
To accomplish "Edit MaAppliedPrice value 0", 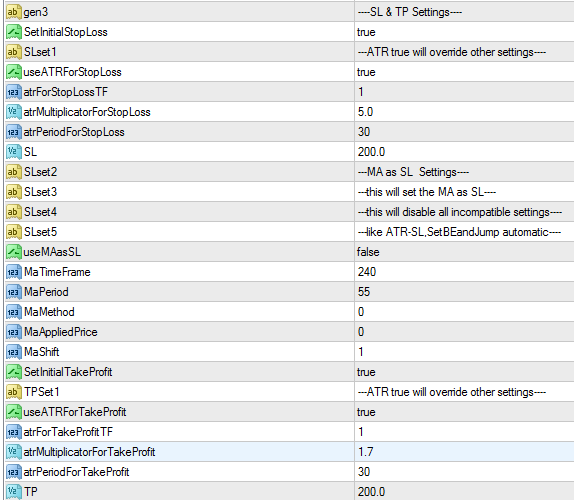I will [361, 332].
